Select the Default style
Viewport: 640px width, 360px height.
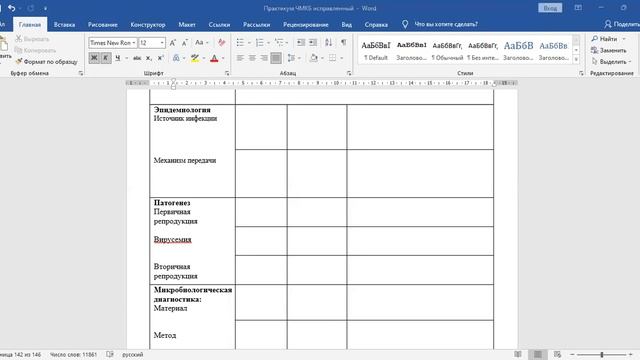click(x=376, y=50)
